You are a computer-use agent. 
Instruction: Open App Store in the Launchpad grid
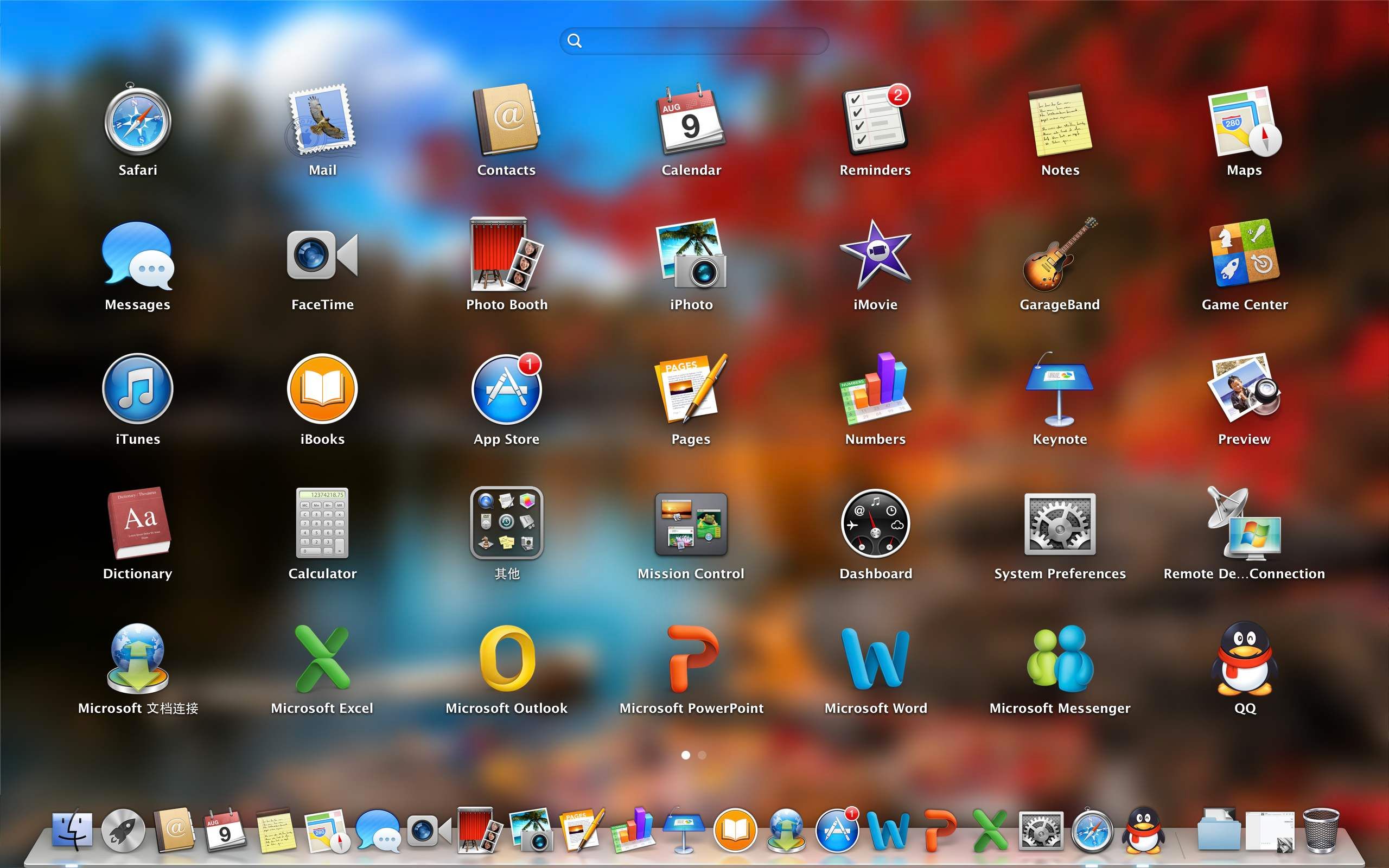click(506, 388)
